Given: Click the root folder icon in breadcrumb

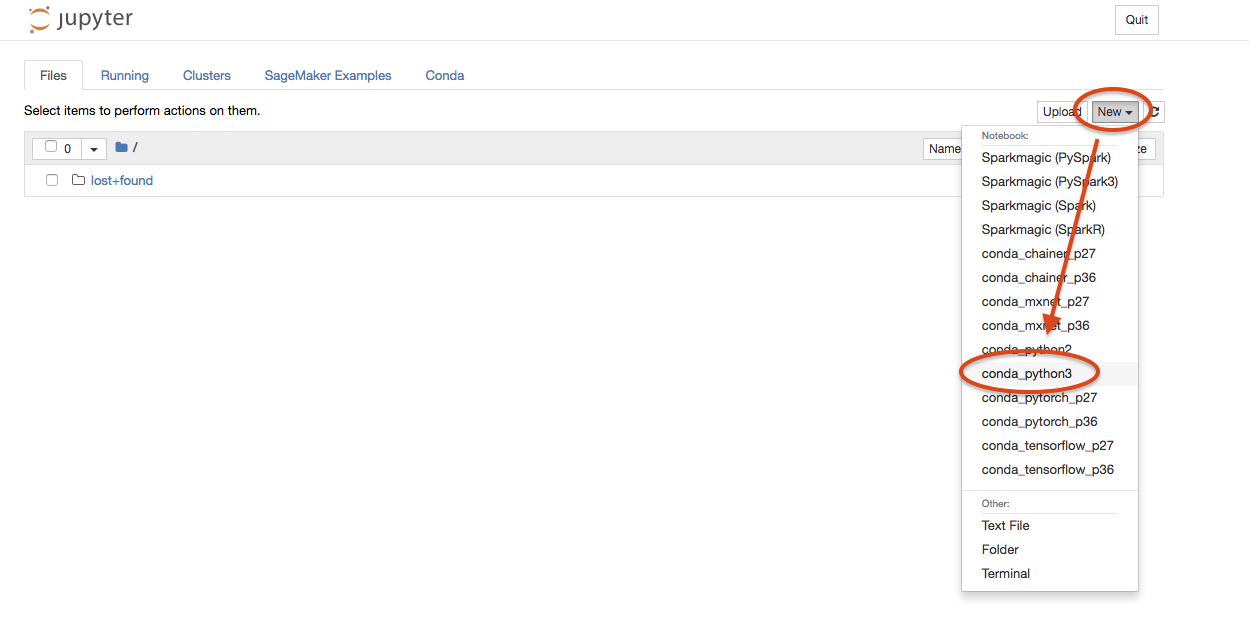Looking at the screenshot, I should click(121, 148).
